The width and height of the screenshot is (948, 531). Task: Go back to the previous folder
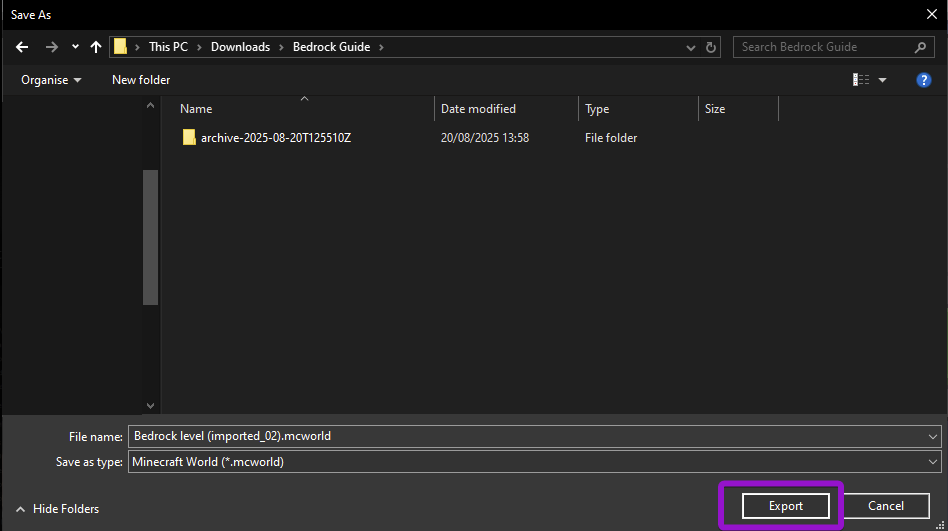point(22,47)
